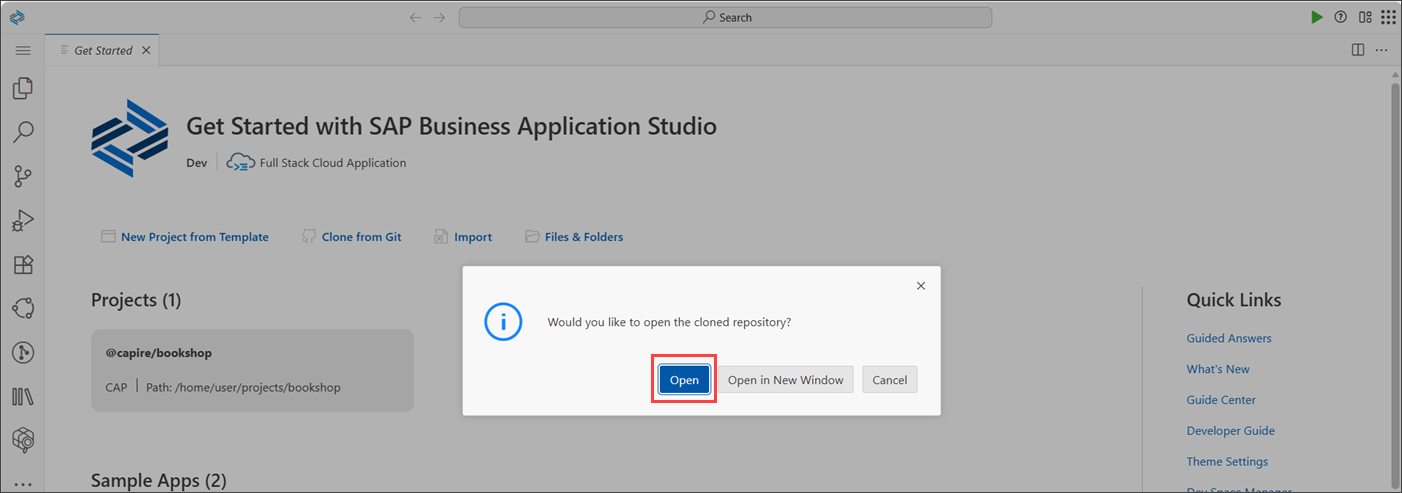Split the editor to the right
This screenshot has width=1402, height=493.
(1357, 50)
